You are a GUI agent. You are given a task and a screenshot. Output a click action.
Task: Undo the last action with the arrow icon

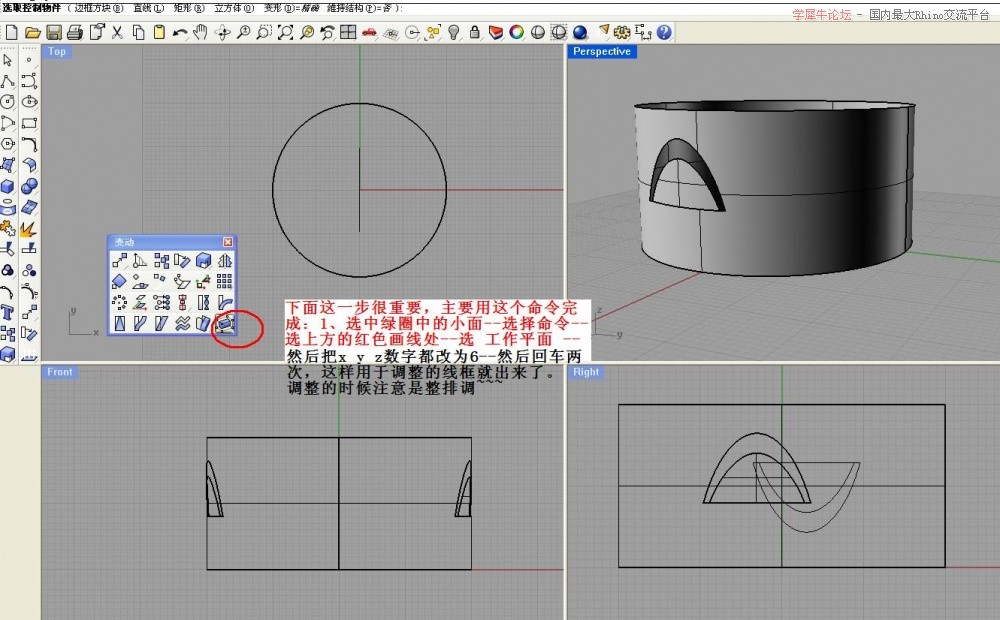[x=180, y=33]
